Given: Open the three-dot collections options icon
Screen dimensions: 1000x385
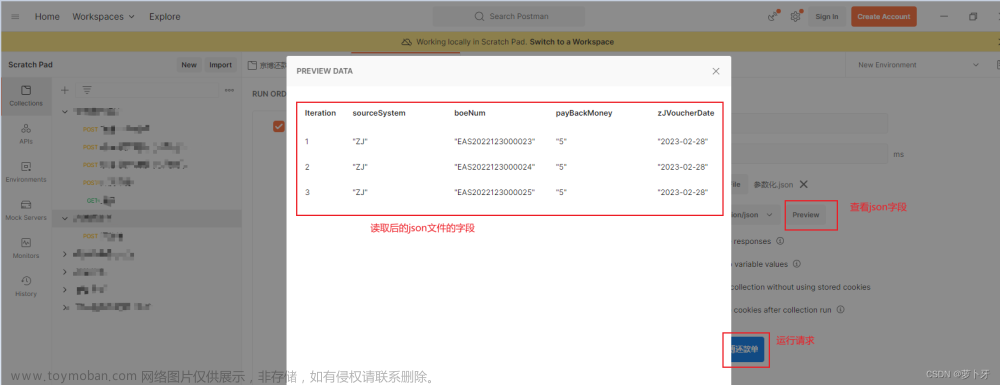Looking at the screenshot, I should [230, 90].
